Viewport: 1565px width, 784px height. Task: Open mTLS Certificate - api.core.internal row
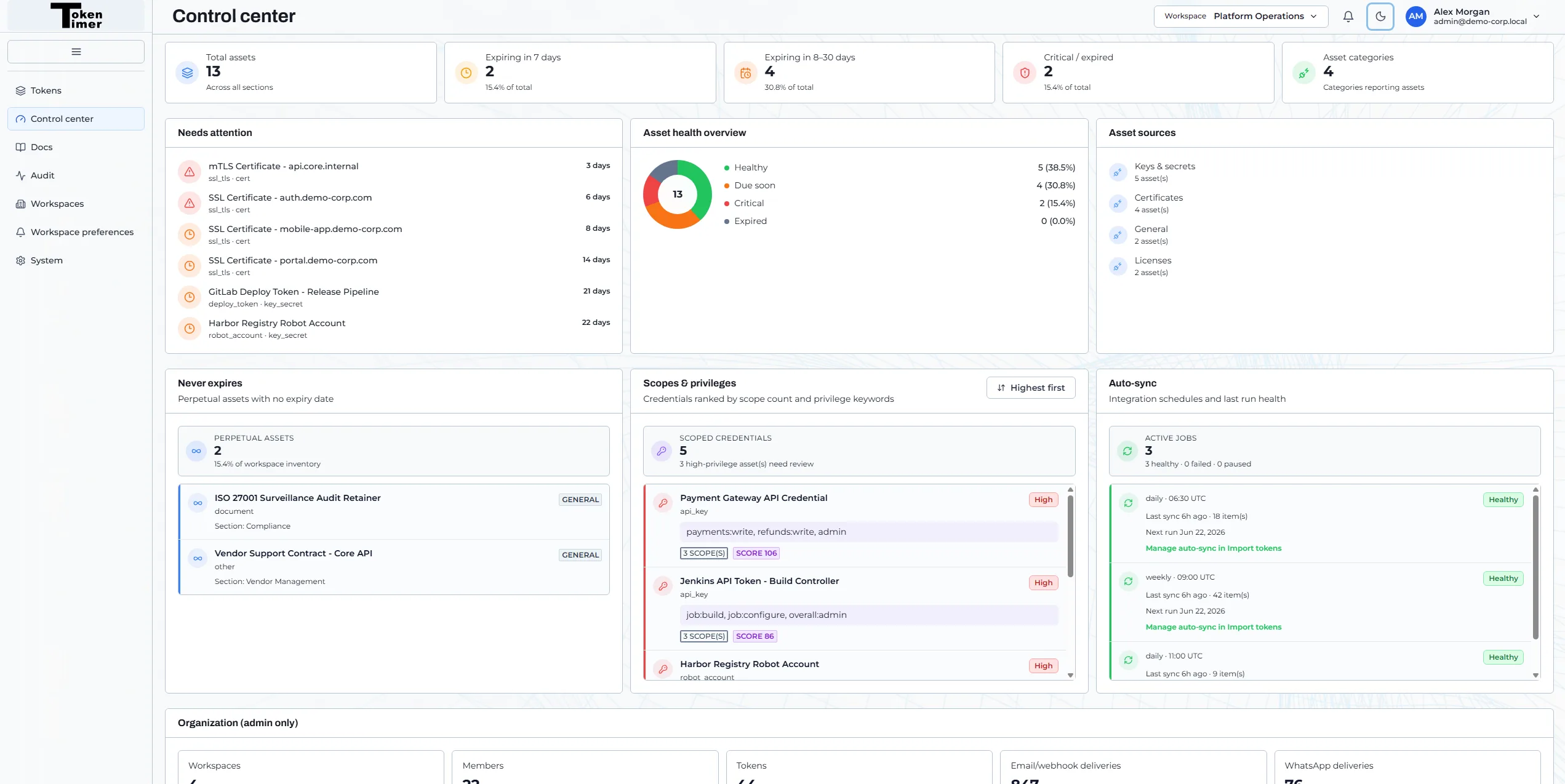394,172
